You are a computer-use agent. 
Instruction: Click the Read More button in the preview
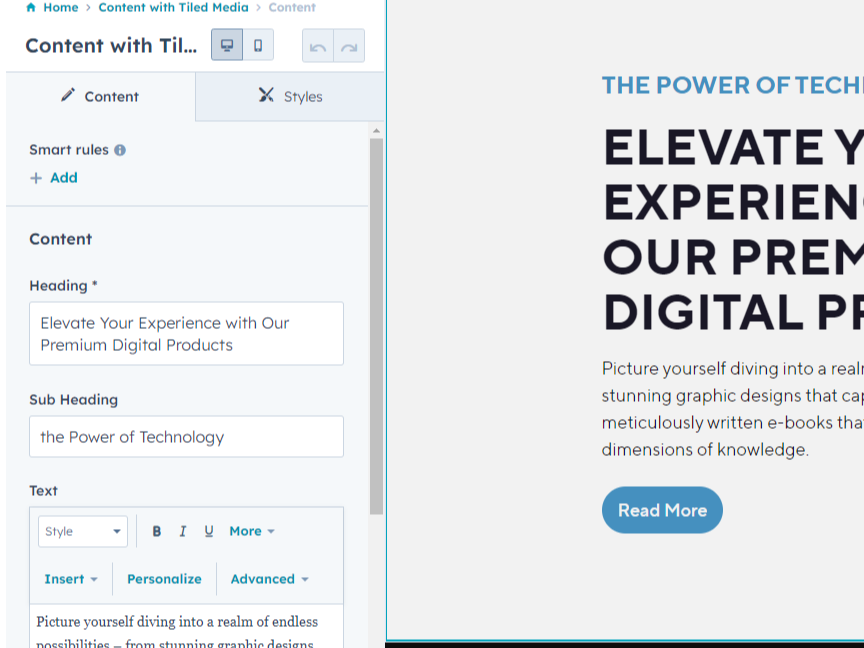662,510
